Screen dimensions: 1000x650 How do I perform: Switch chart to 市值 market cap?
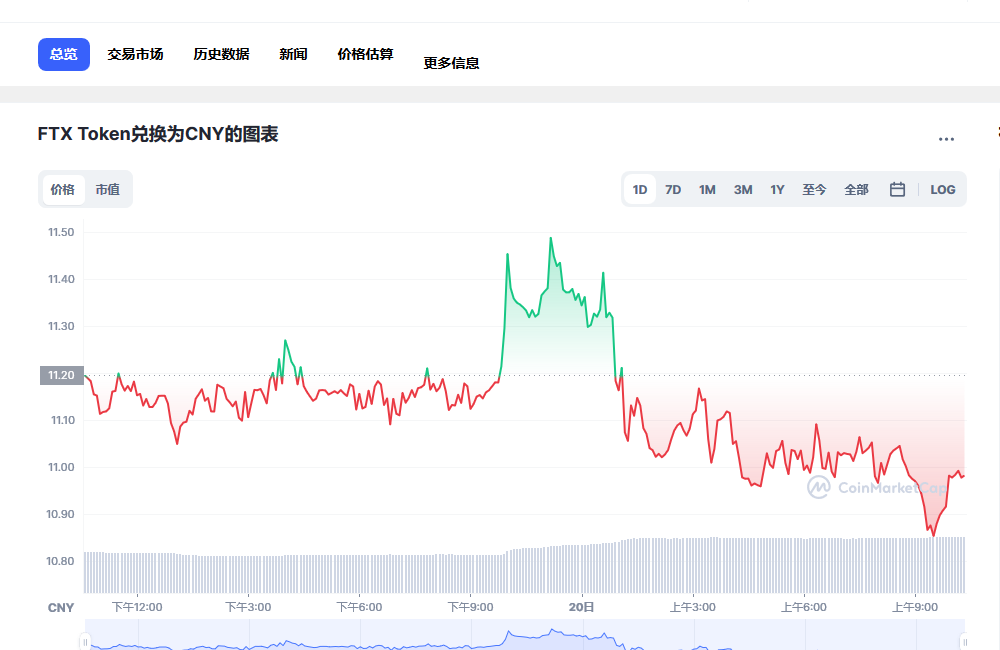click(107, 189)
